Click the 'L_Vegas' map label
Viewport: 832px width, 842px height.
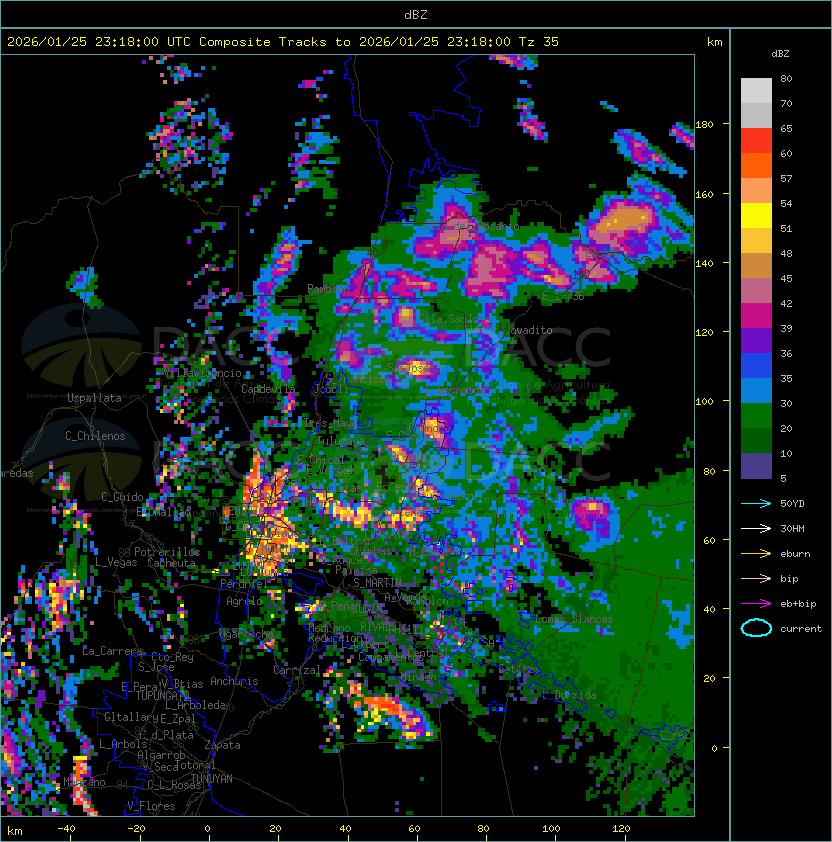coord(116,562)
